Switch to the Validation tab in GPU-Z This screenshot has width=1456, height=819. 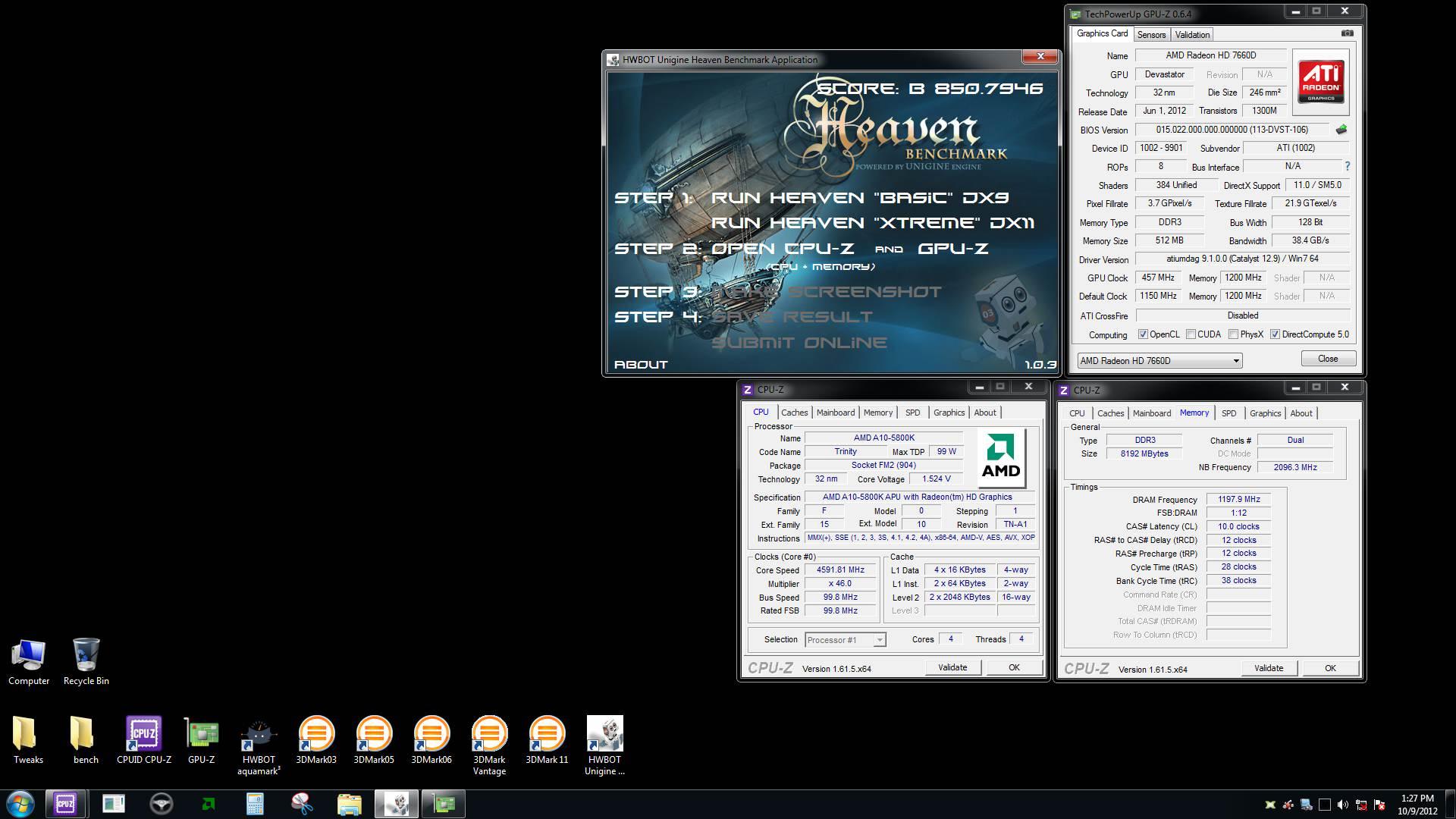(x=1192, y=35)
